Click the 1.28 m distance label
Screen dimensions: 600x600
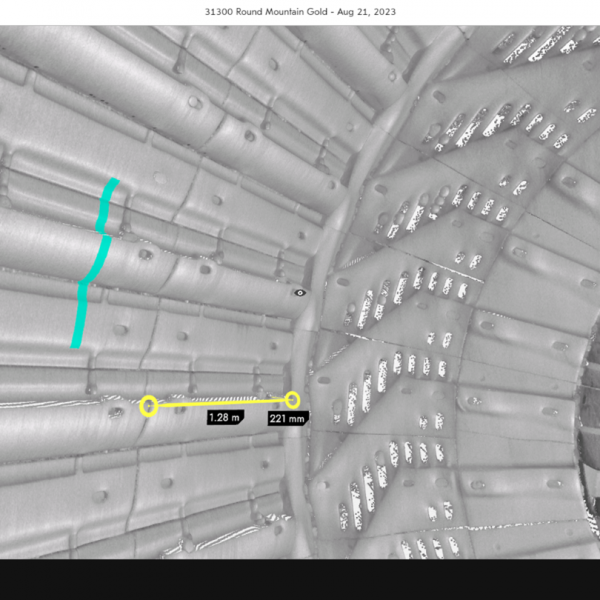[224, 416]
